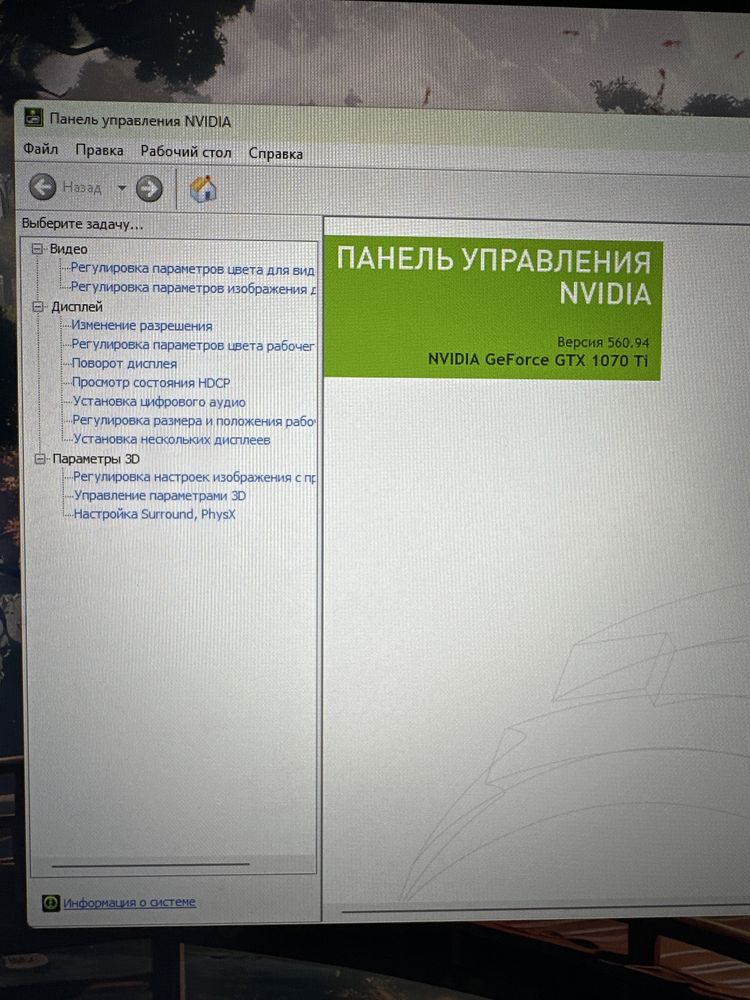
Task: Select Установка цифрового аудио
Action: point(159,402)
